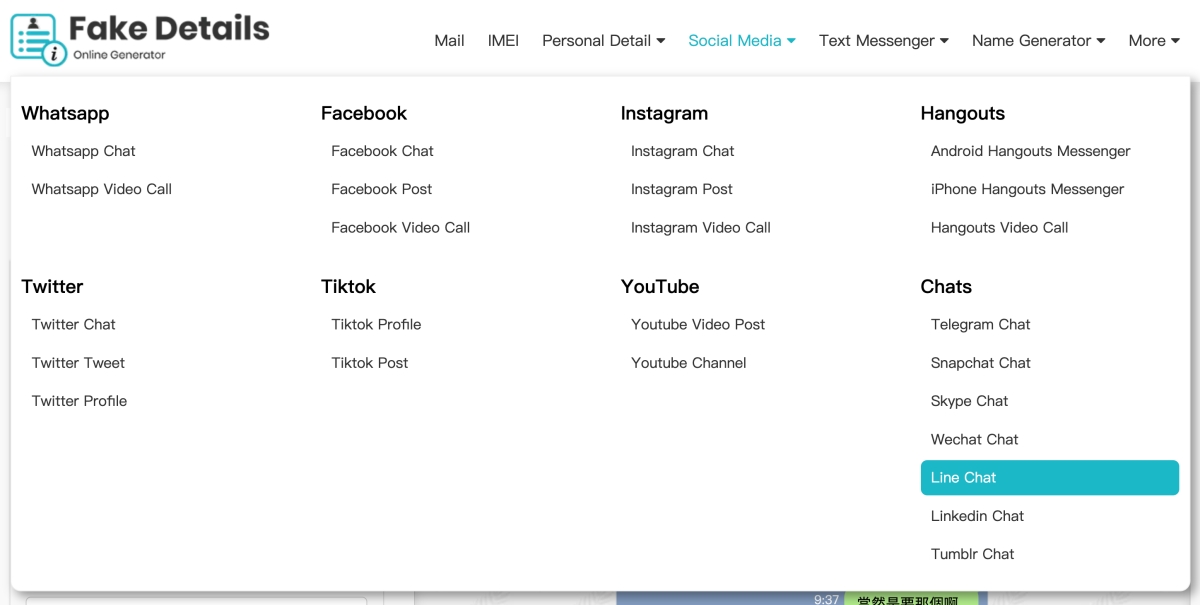Viewport: 1200px width, 605px height.
Task: Click the Fake Details site title text
Action: tap(170, 29)
